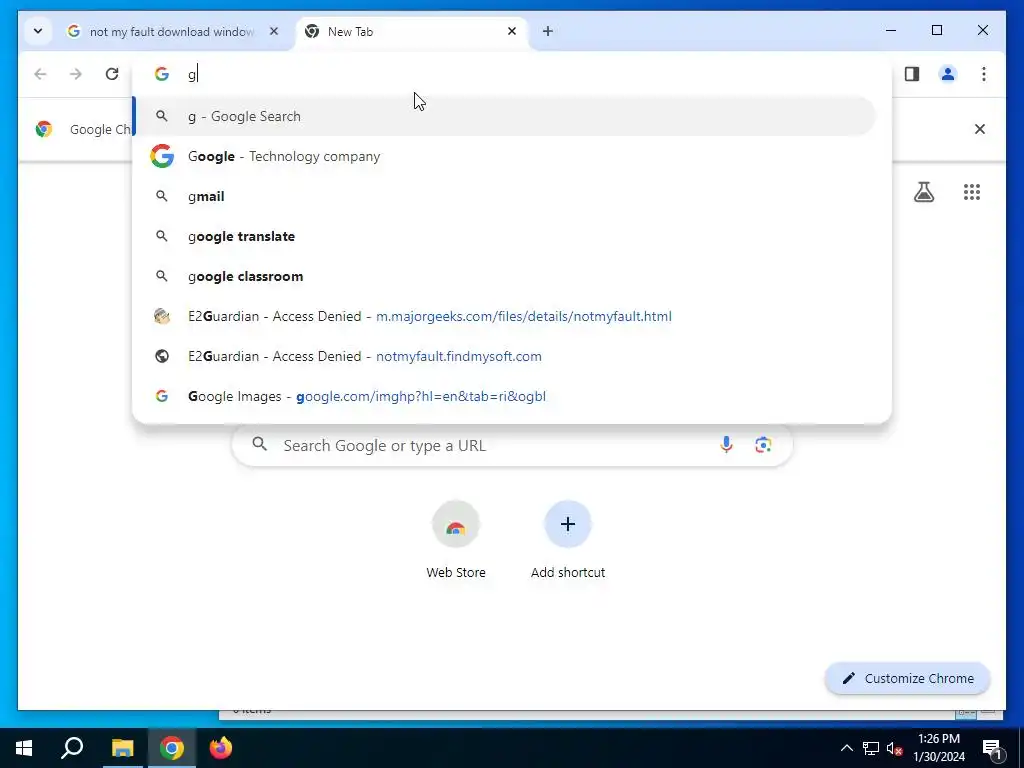
Task: Close the 'not my fault download' tab
Action: [274, 31]
